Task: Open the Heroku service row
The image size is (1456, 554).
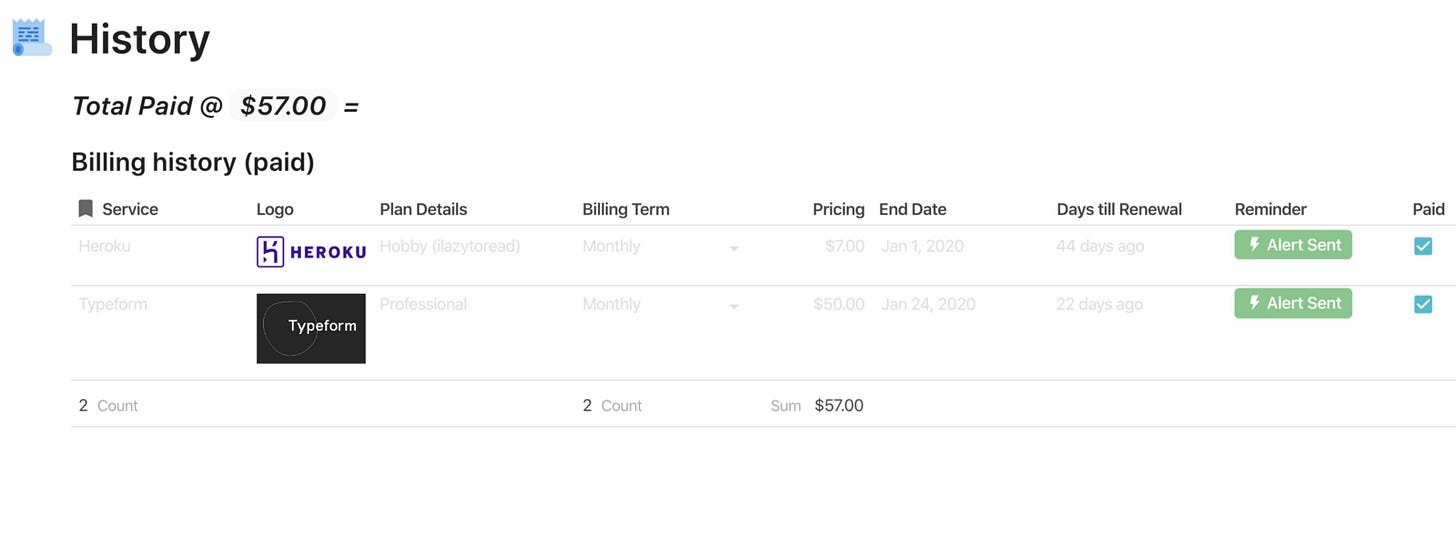Action: point(105,246)
